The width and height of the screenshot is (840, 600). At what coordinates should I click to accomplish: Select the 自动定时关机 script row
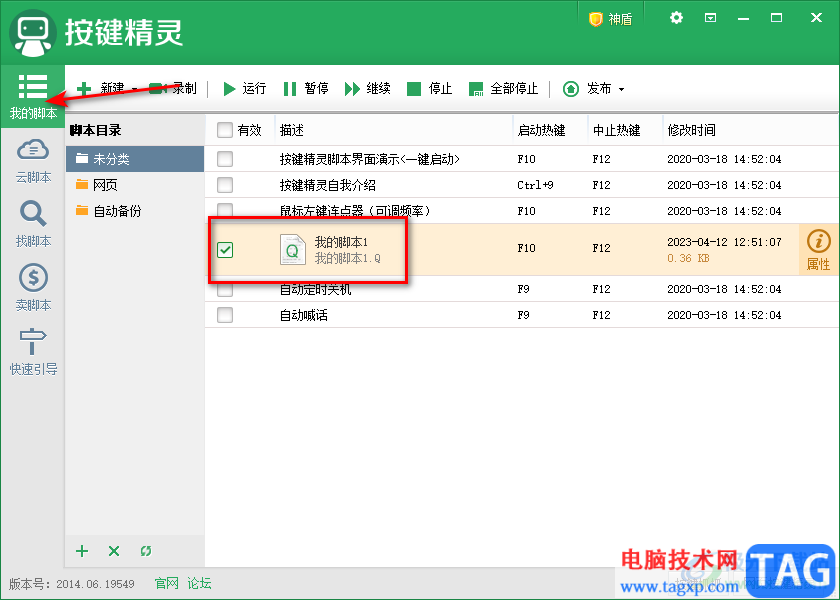pyautogui.click(x=522, y=289)
